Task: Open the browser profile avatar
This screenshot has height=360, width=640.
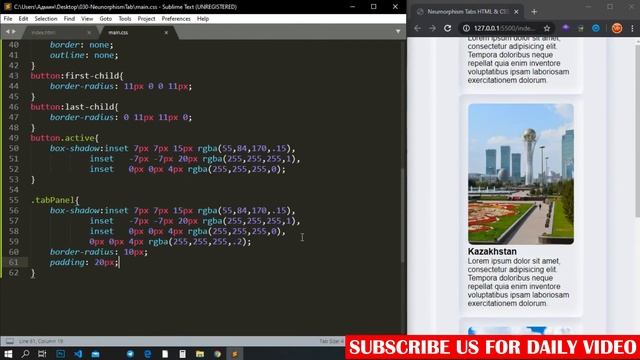Action: click(617, 28)
